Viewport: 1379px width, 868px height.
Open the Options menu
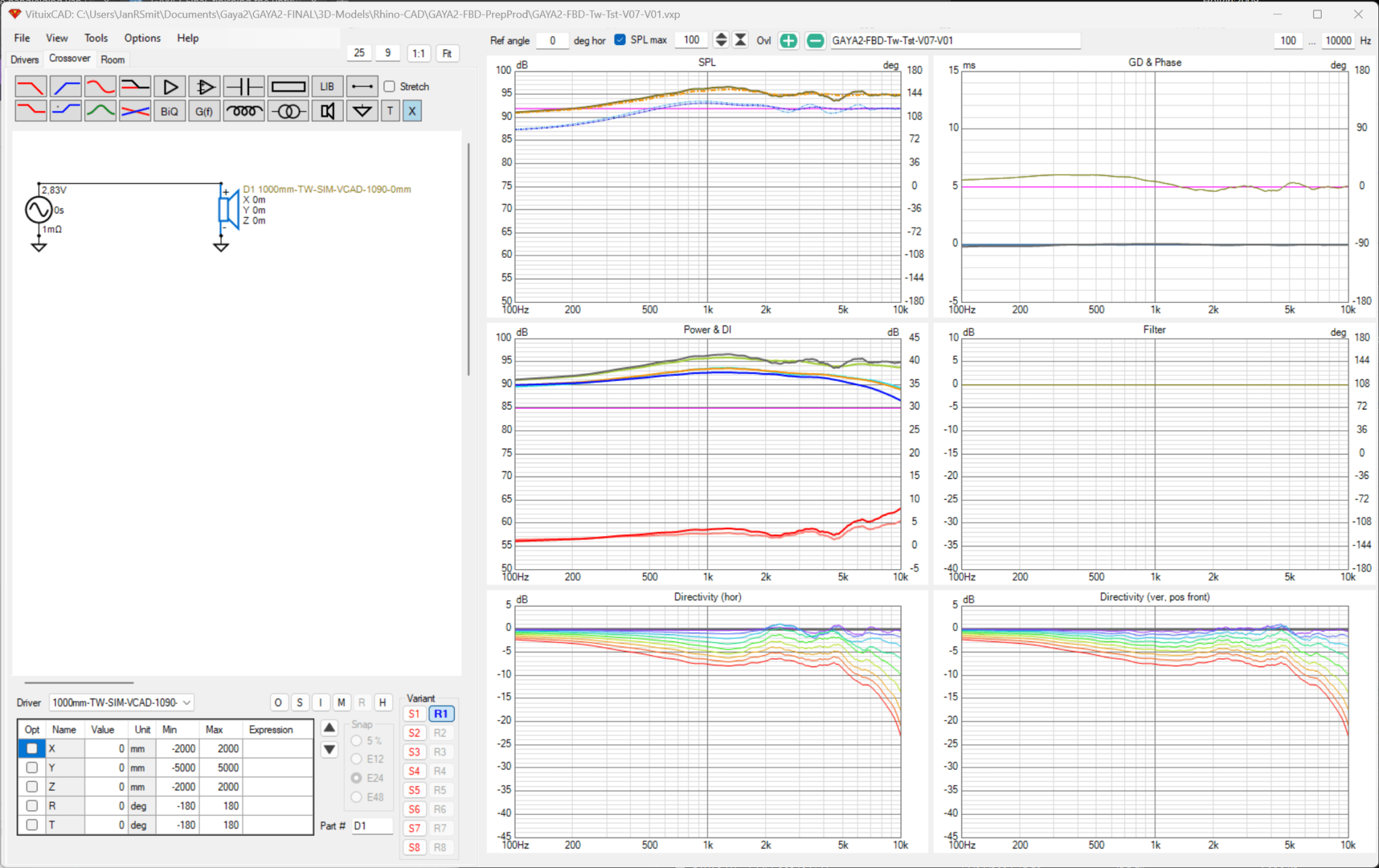142,38
